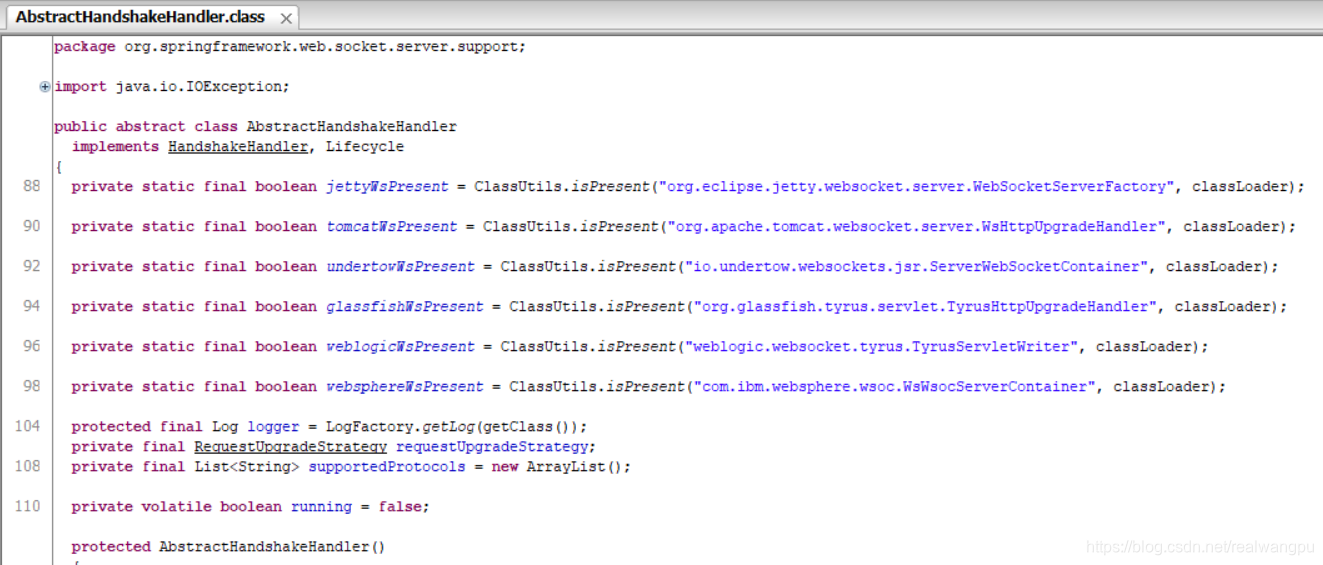
Task: Click the Lifecycle interface name
Action: [365, 147]
